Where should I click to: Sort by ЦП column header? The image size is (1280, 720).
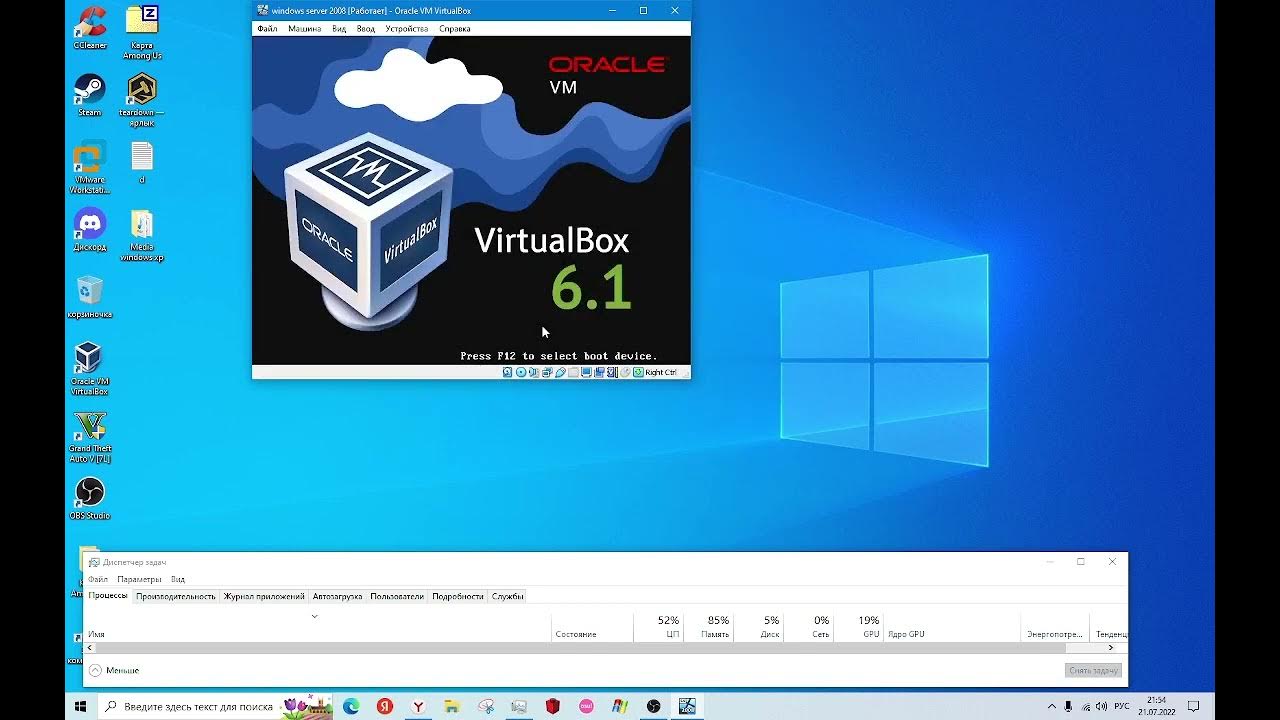[659, 627]
